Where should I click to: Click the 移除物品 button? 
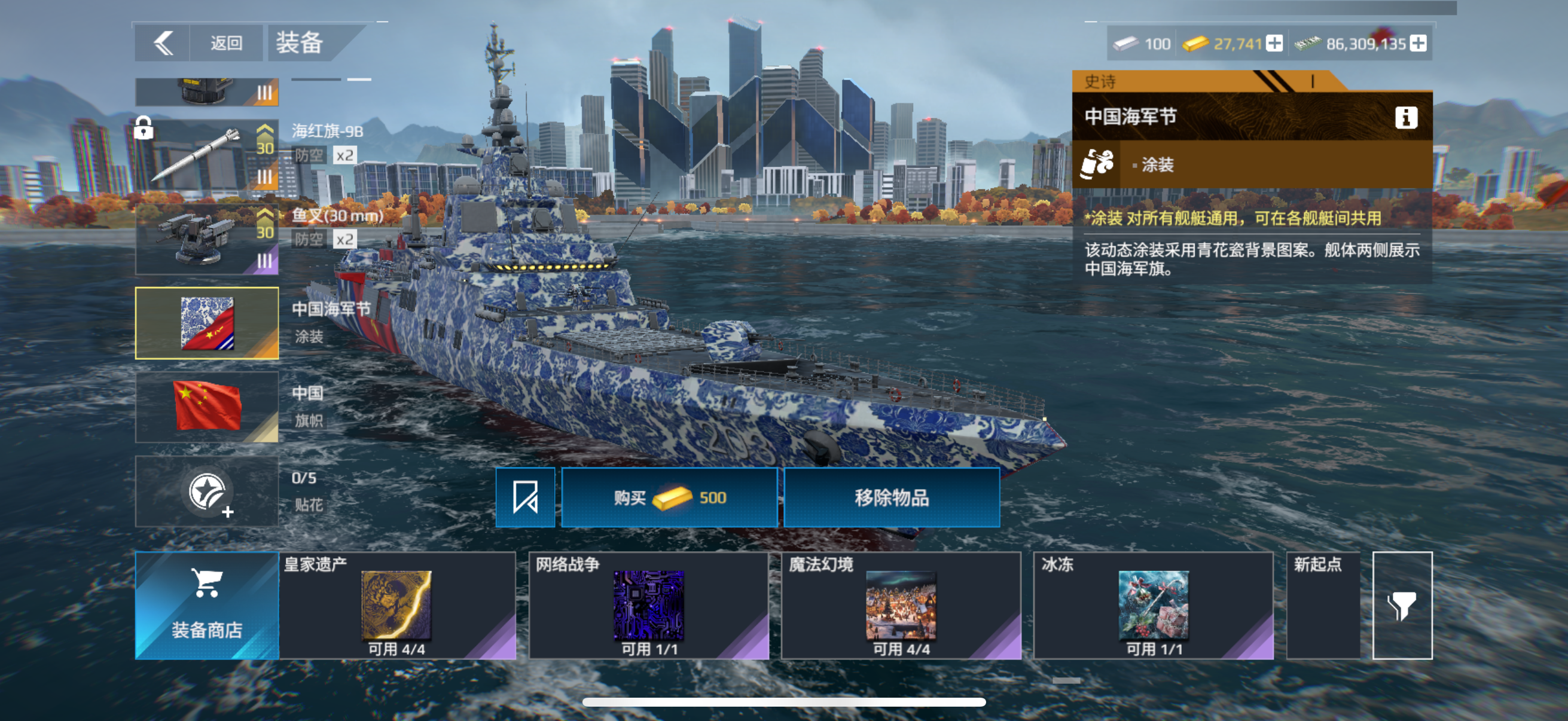tap(892, 497)
